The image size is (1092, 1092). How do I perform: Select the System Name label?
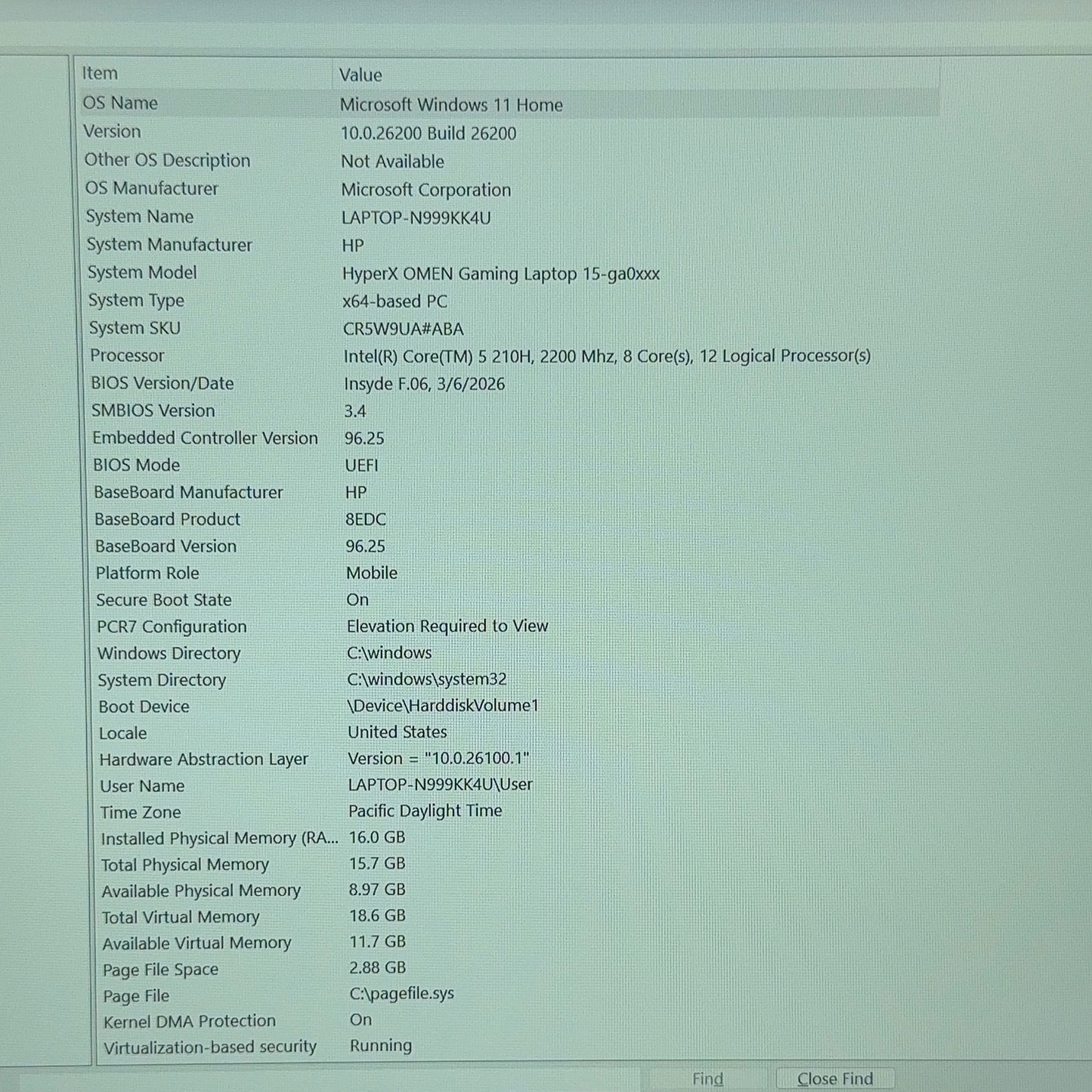click(140, 216)
